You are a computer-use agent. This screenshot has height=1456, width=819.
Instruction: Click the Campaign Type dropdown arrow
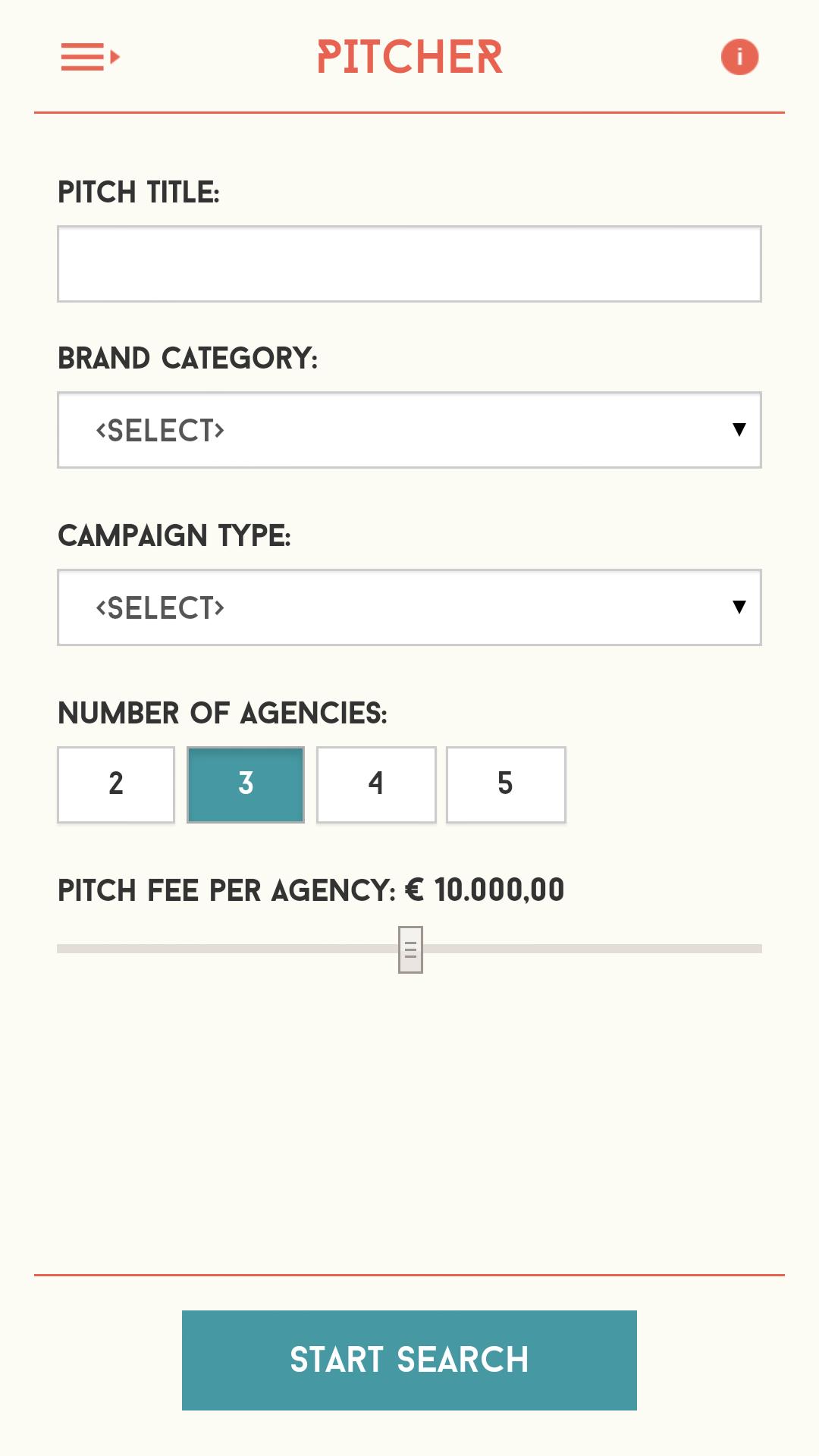[739, 607]
